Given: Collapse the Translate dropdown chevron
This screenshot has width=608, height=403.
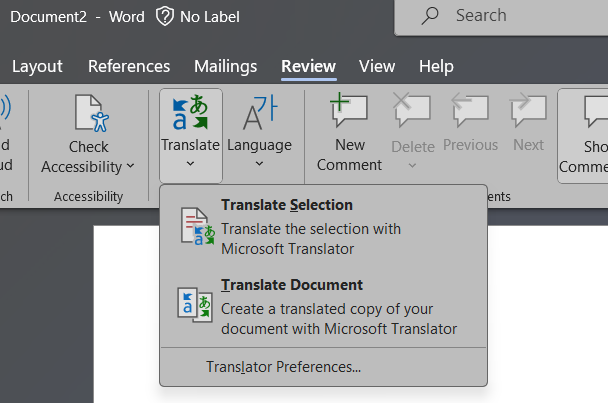Looking at the screenshot, I should click(190, 164).
